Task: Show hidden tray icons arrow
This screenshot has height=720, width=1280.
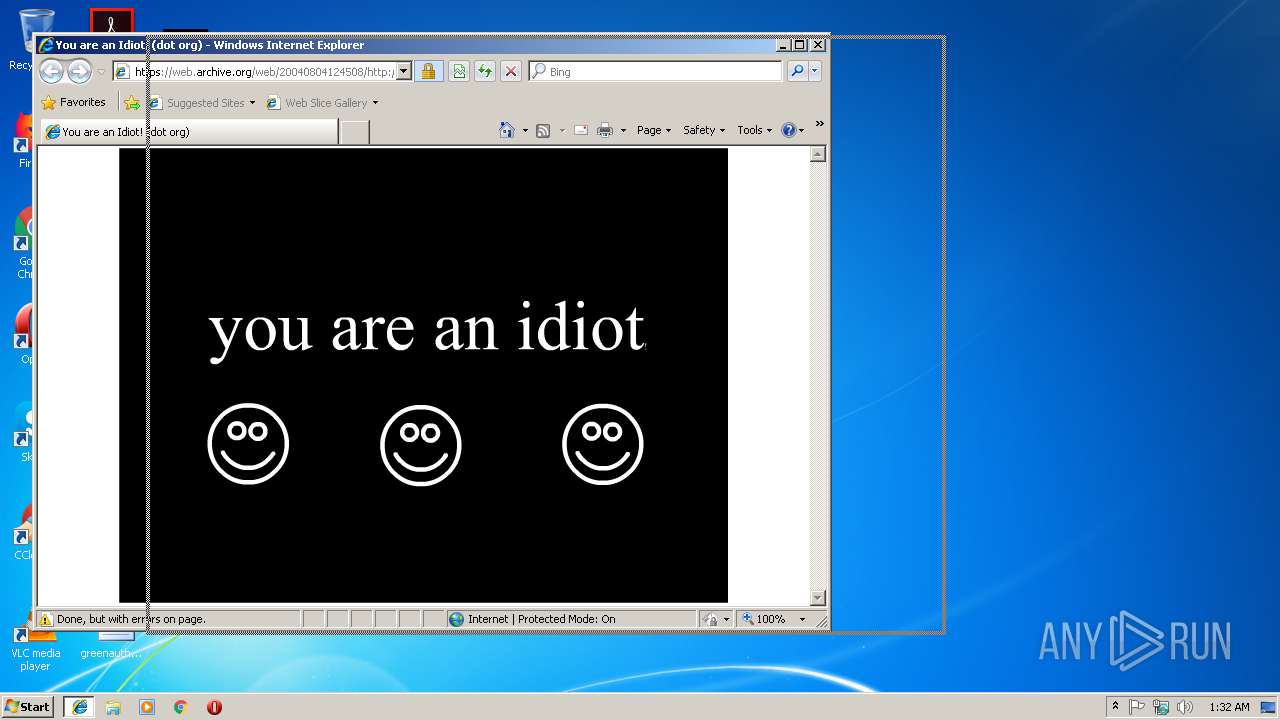Action: (1115, 706)
